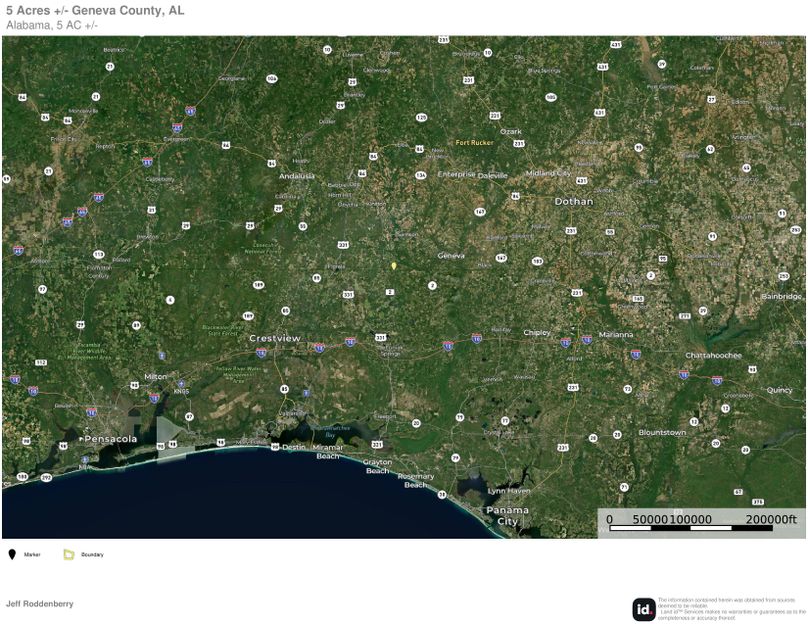
Task: Select the Dothan city label
Action: coord(576,202)
